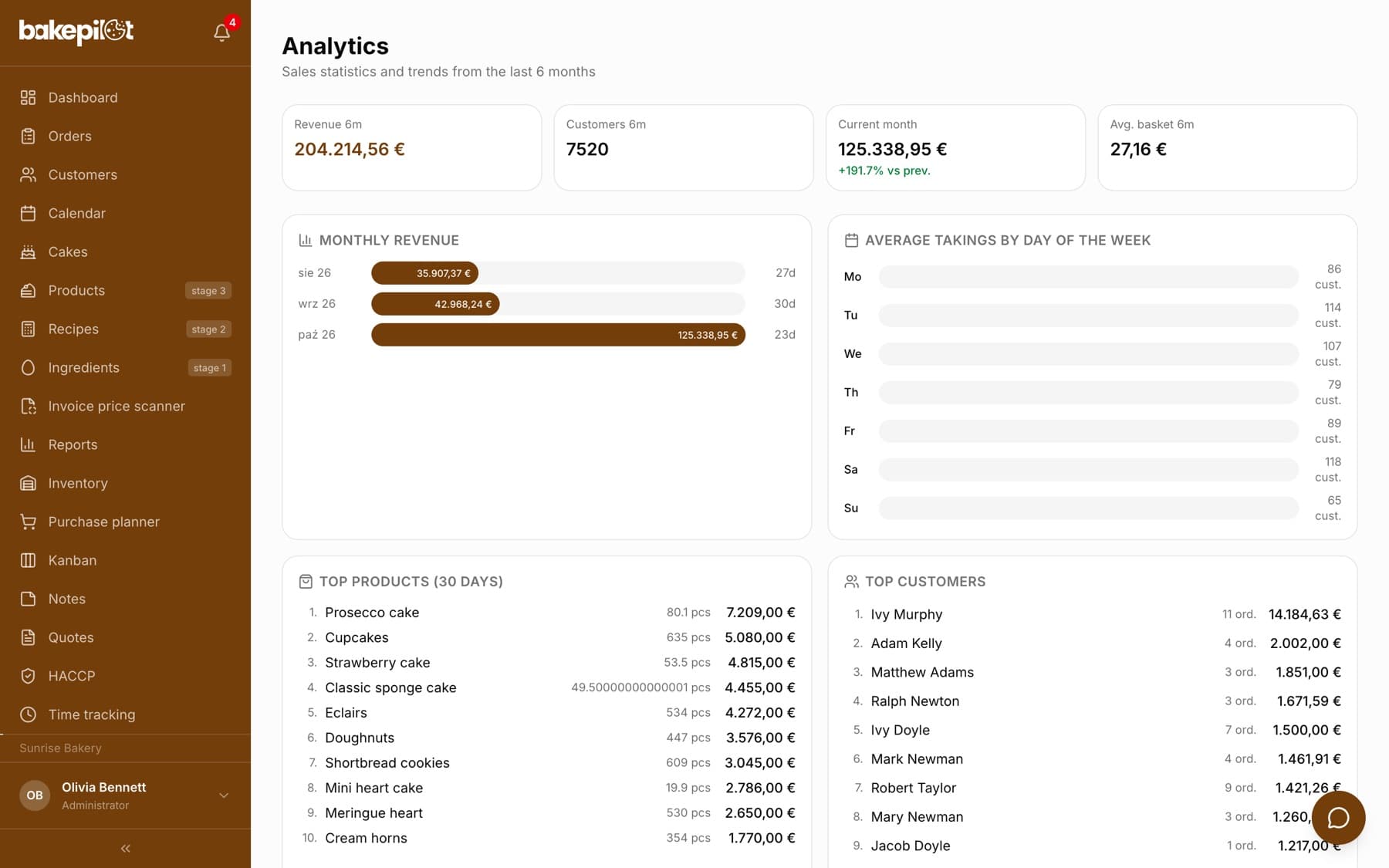Click the HACCP shield icon
The width and height of the screenshot is (1389, 868).
pos(29,676)
